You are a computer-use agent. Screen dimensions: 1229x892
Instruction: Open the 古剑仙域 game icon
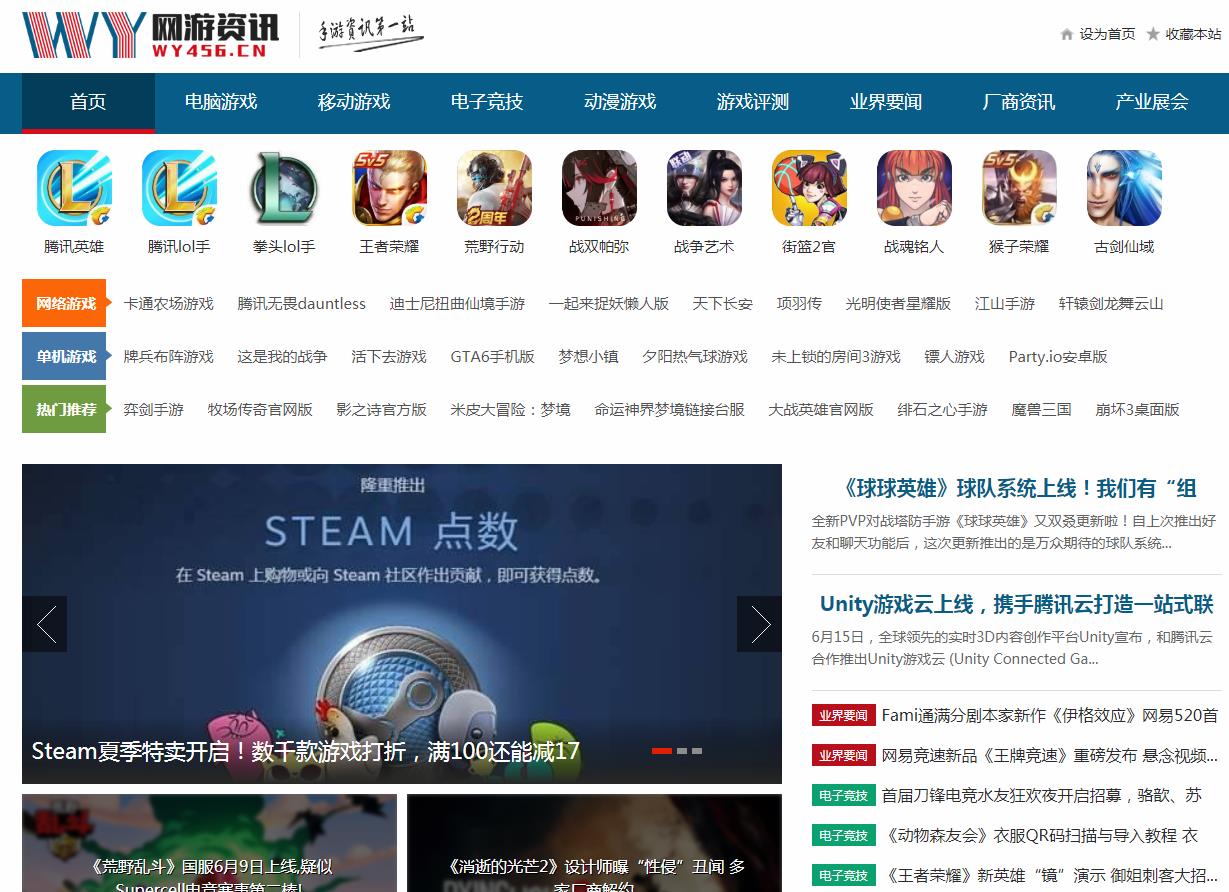click(1124, 188)
